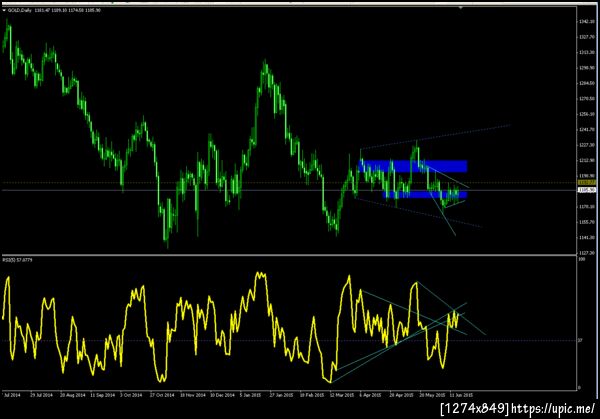Click the 5 Jan 2015 date label
The height and width of the screenshot is (419, 600).
click(251, 395)
